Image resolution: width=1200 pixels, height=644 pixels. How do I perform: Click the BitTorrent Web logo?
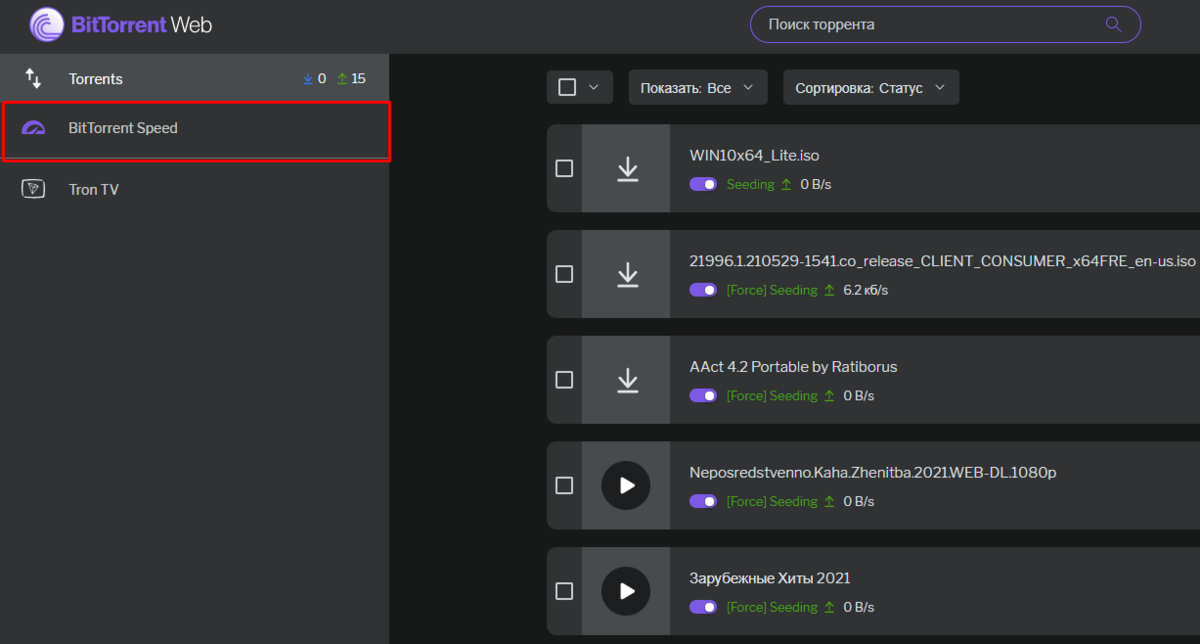121,25
